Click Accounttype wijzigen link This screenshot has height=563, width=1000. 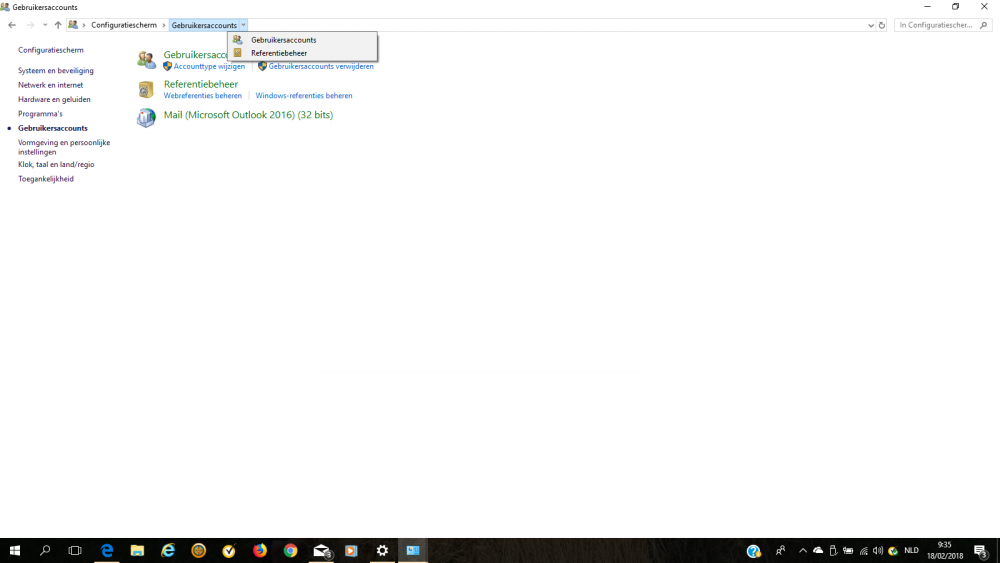coord(209,66)
